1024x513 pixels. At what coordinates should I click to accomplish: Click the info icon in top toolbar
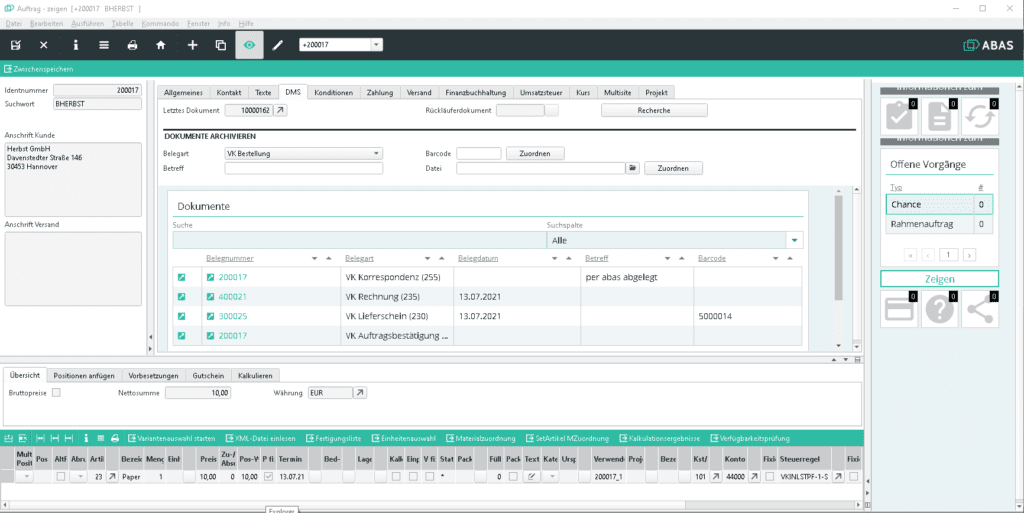click(76, 45)
